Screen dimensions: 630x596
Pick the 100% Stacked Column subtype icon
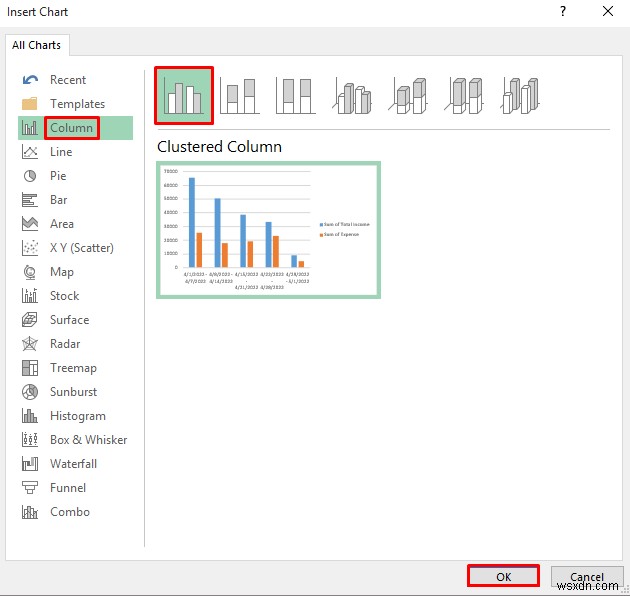[295, 96]
